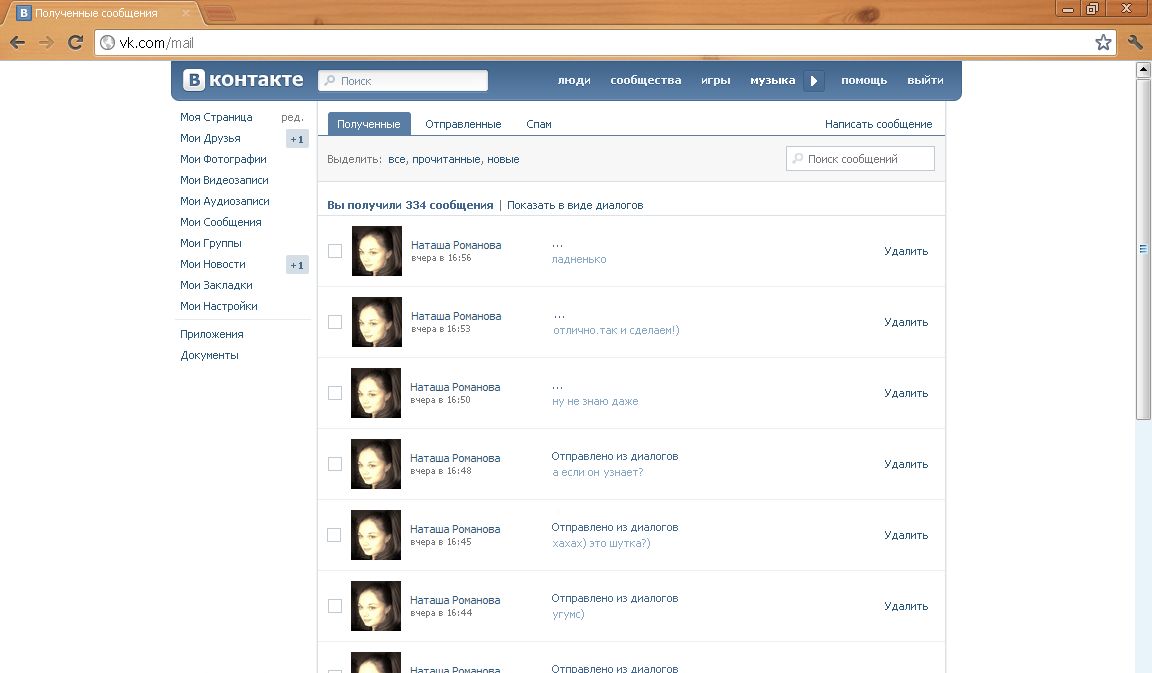1152x673 pixels.
Task: Open the Отправленные tab
Action: [463, 124]
